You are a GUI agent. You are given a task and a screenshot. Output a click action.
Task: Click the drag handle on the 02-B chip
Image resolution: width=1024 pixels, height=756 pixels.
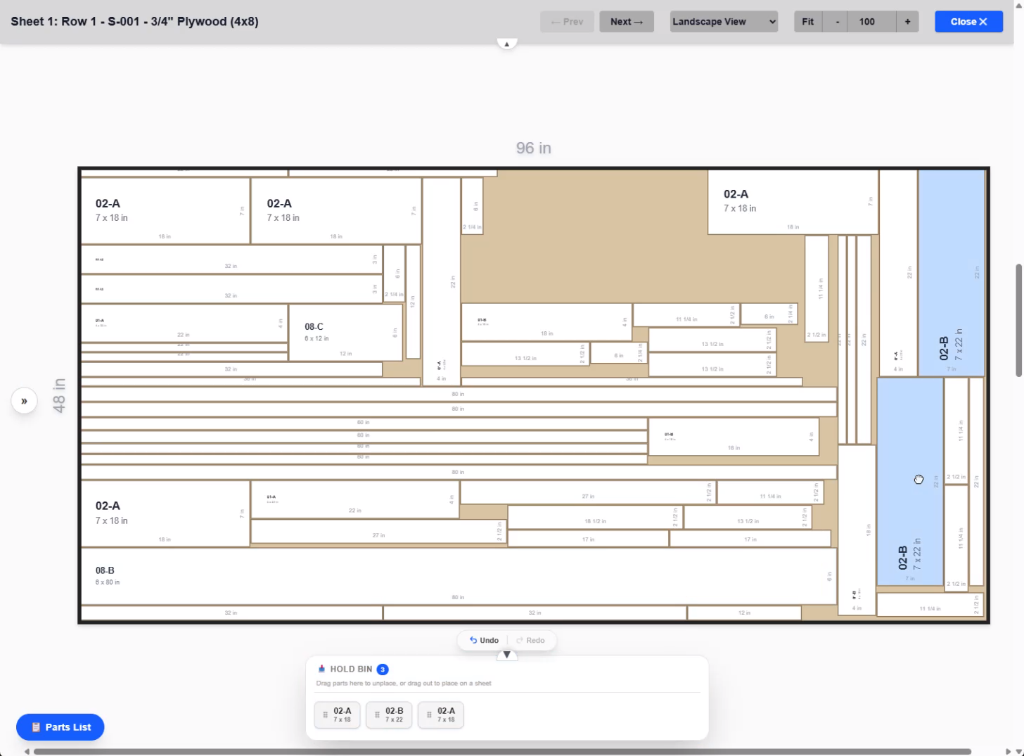377,715
